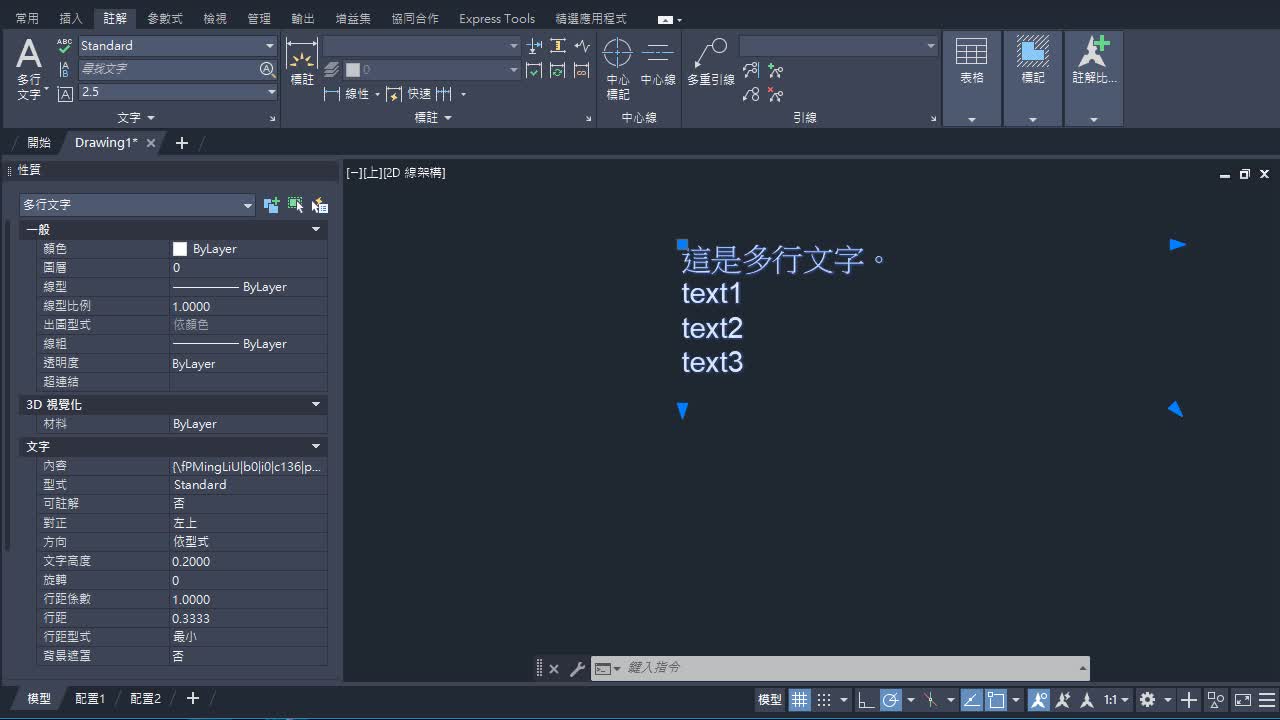The width and height of the screenshot is (1280, 720).
Task: Switch to the 插入 ribbon tab
Action: click(x=69, y=17)
